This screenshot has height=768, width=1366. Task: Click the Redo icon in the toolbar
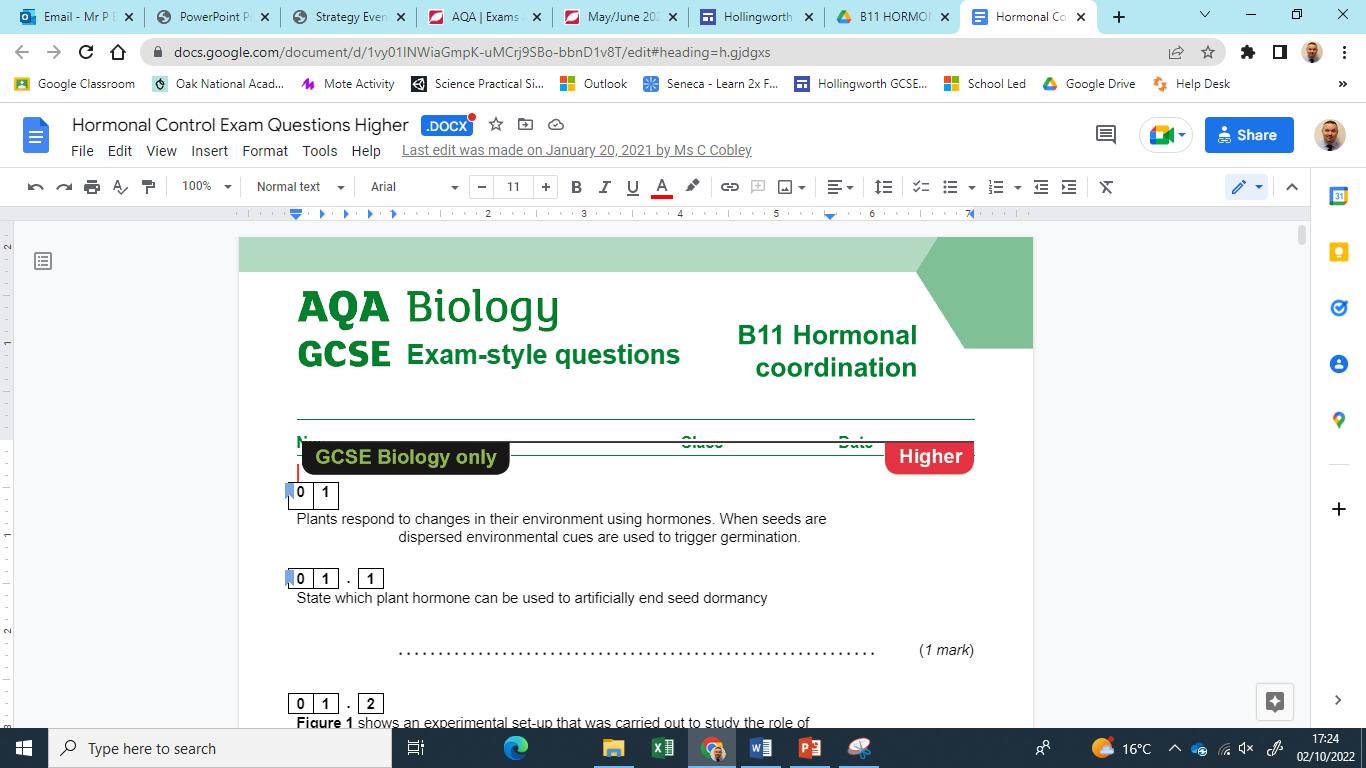pos(64,187)
